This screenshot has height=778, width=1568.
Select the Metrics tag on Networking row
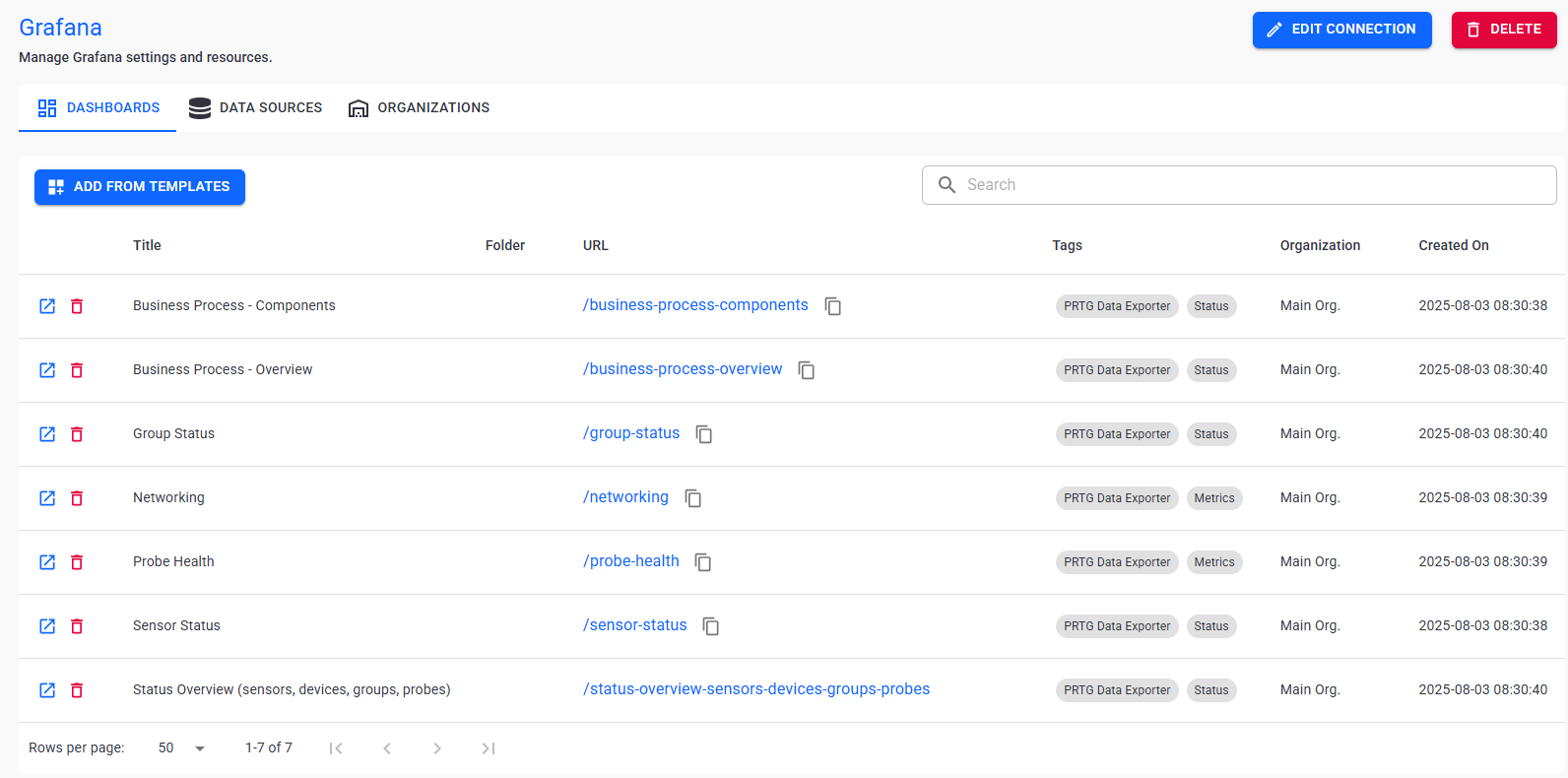1214,498
